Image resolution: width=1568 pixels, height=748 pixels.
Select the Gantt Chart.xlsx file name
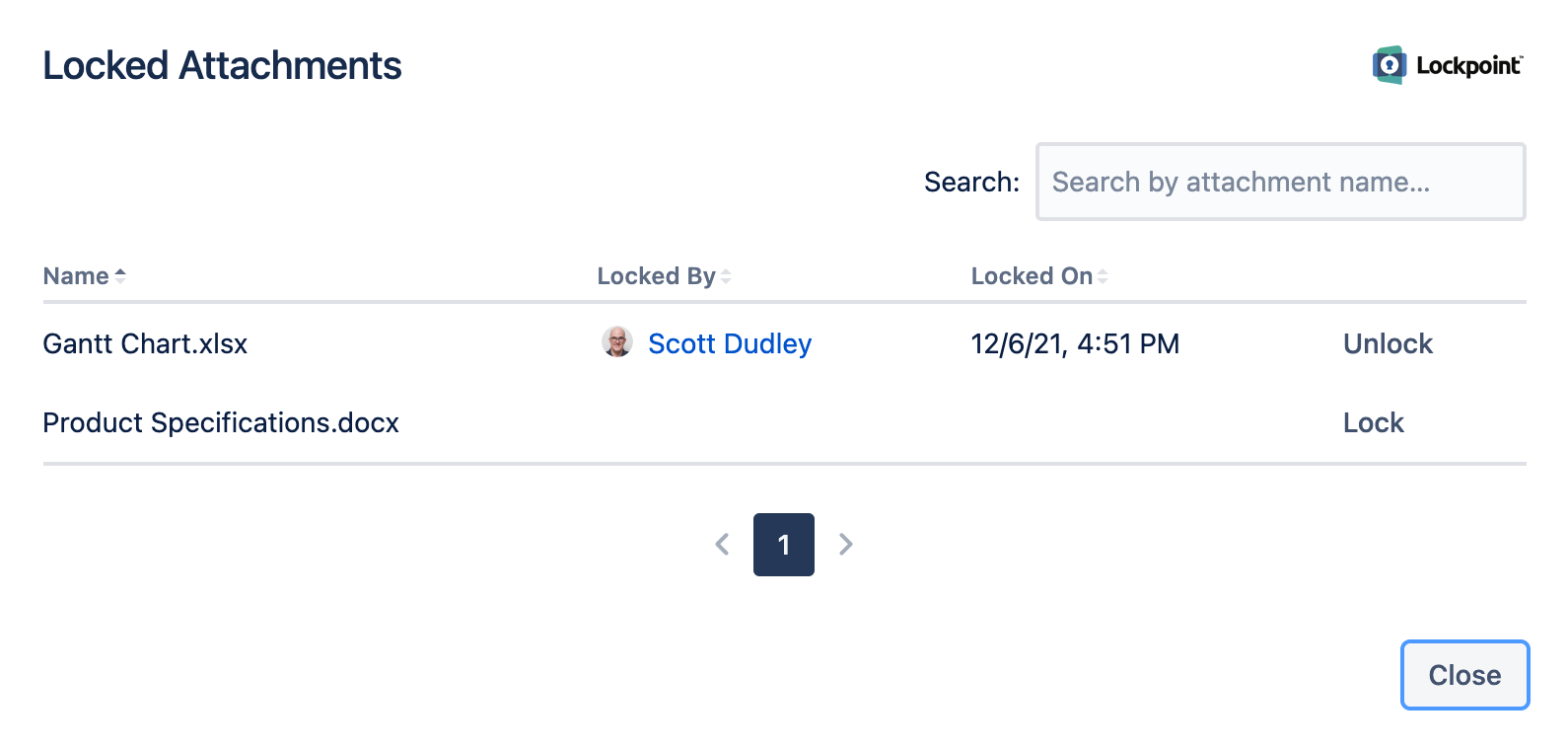click(x=145, y=343)
